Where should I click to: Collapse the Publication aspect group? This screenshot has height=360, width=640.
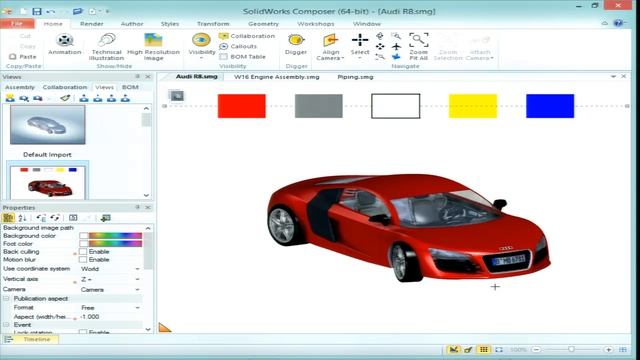tap(6, 299)
